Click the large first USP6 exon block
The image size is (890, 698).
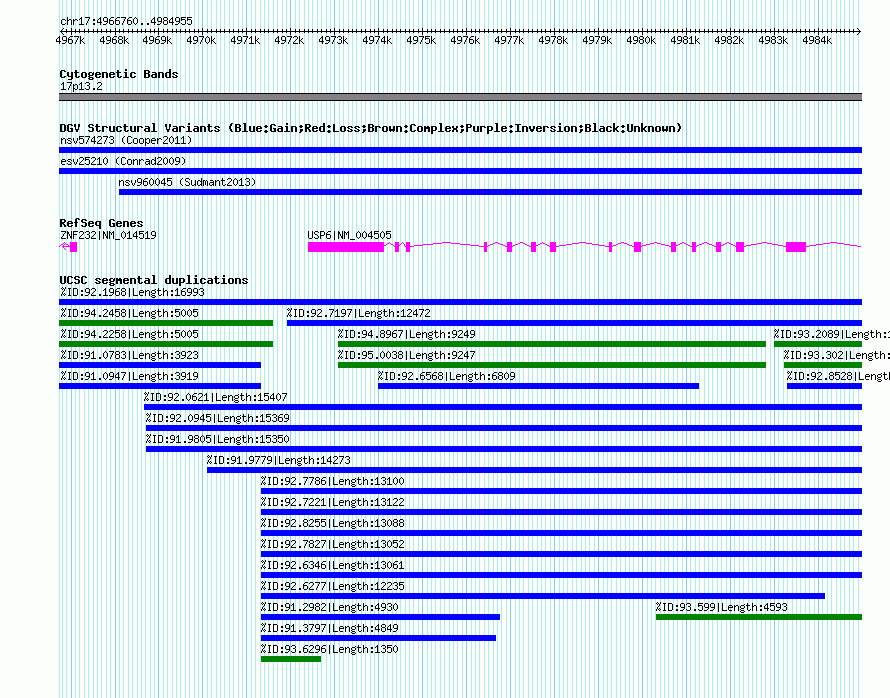point(346,247)
